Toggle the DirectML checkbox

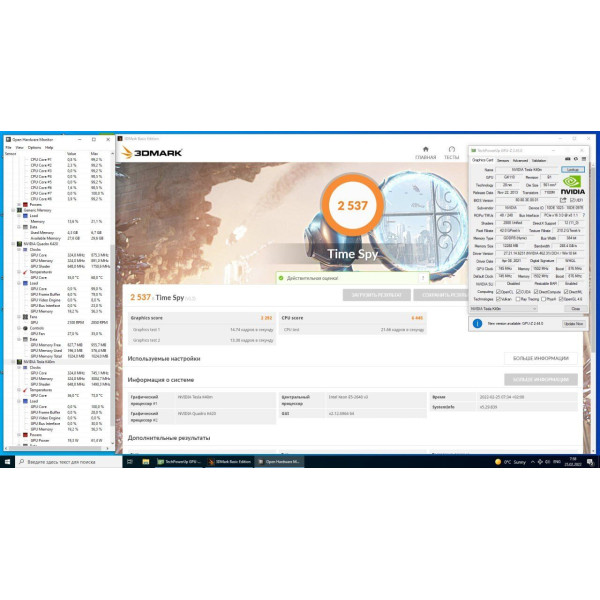pos(566,292)
